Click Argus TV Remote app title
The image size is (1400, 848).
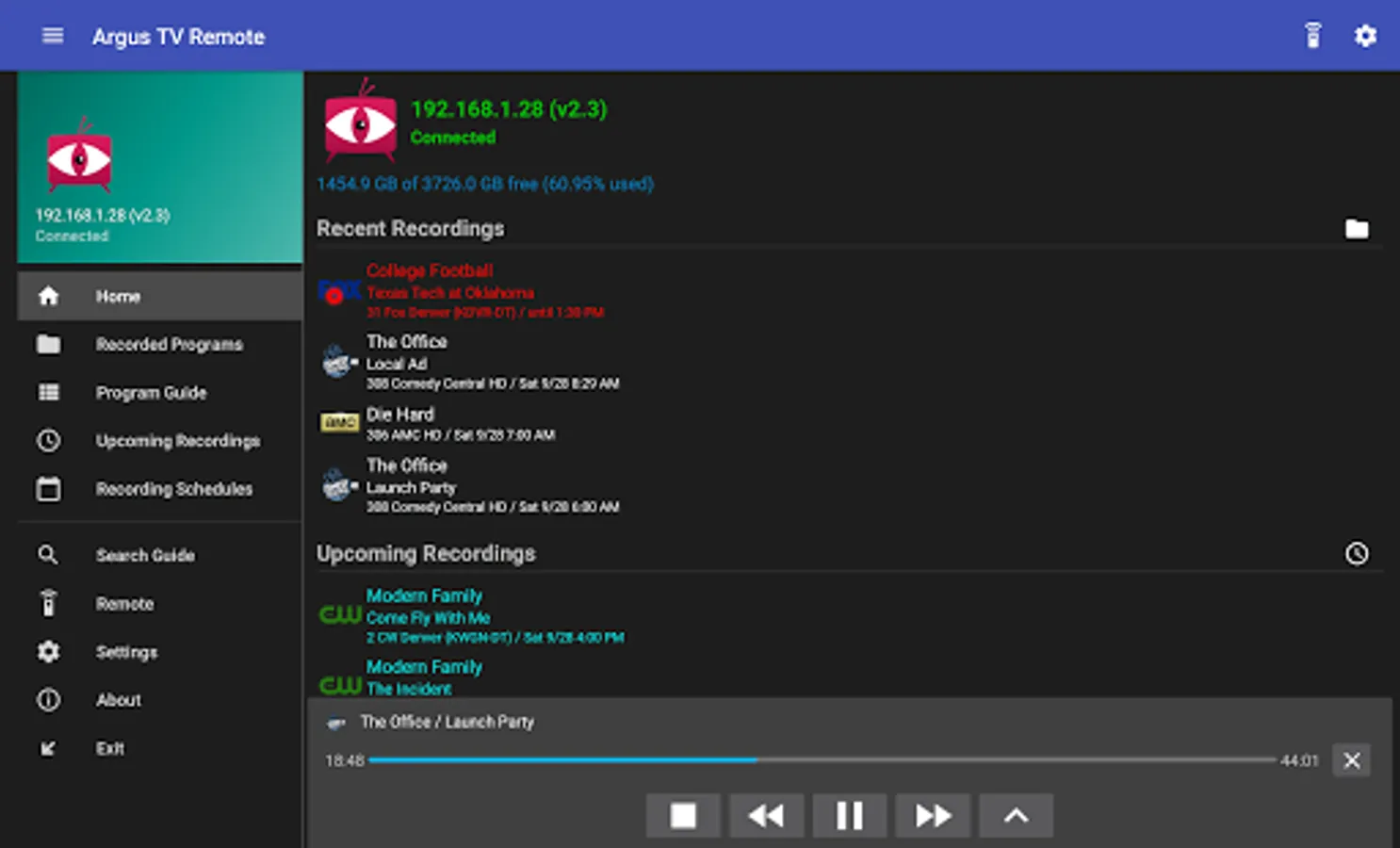pyautogui.click(x=178, y=37)
